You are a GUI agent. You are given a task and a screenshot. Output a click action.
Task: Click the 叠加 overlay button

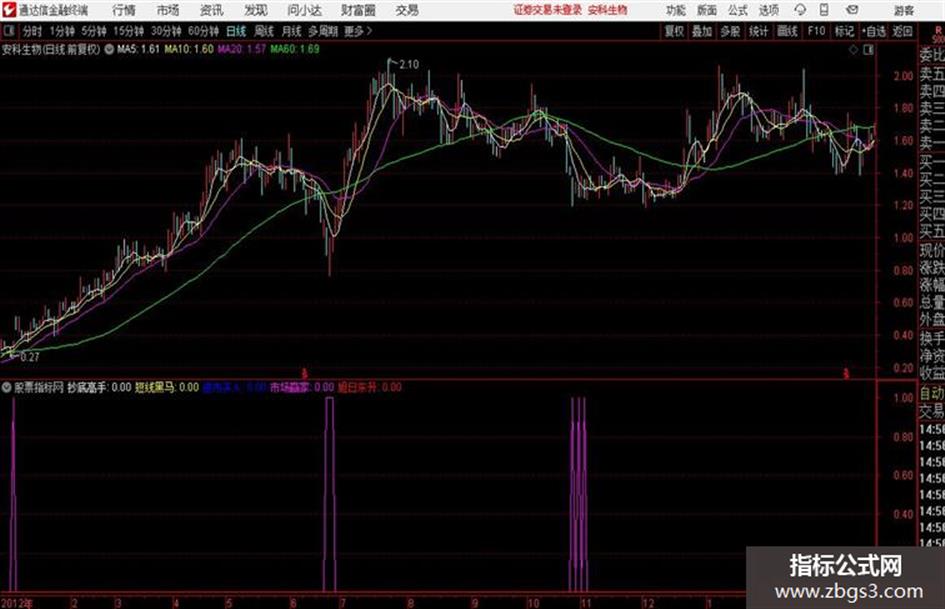(702, 31)
